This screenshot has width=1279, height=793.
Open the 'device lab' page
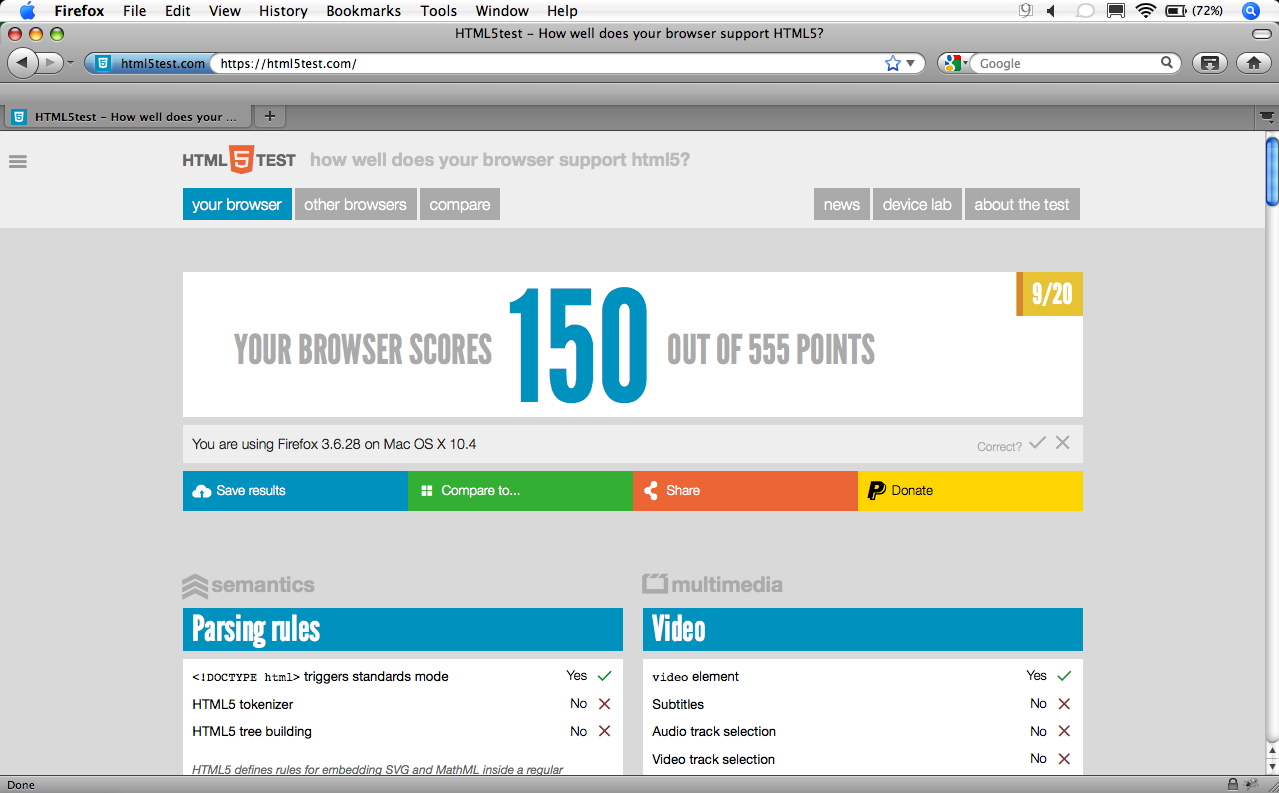[x=917, y=204]
